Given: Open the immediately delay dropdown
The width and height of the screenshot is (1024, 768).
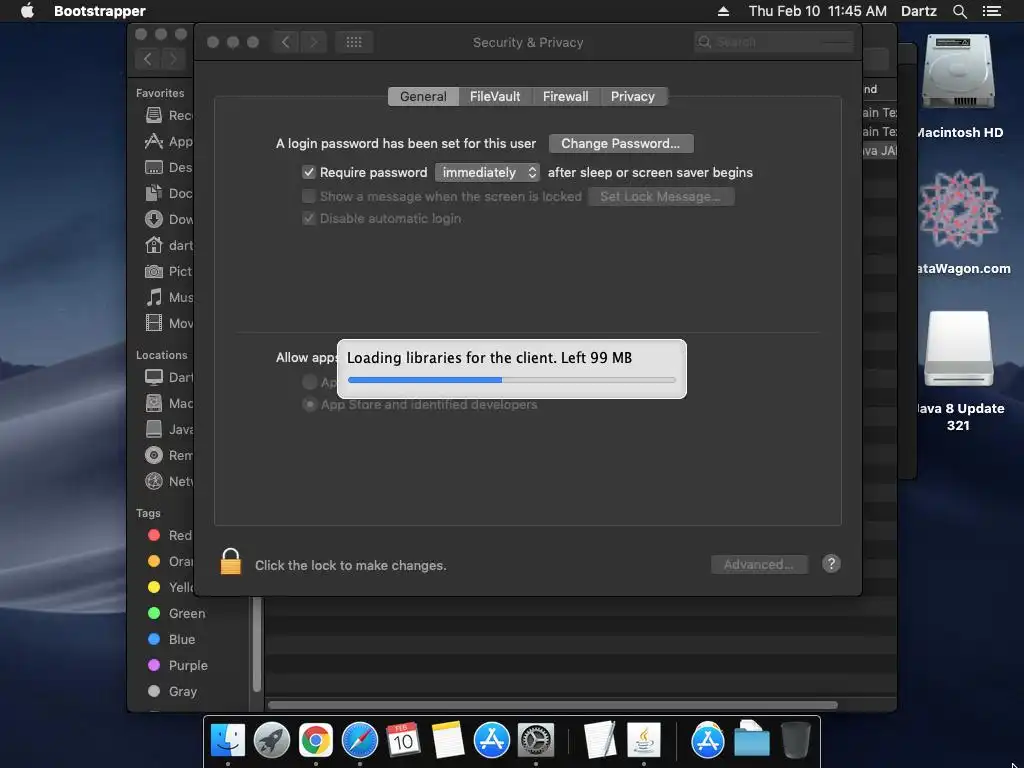Looking at the screenshot, I should point(487,172).
